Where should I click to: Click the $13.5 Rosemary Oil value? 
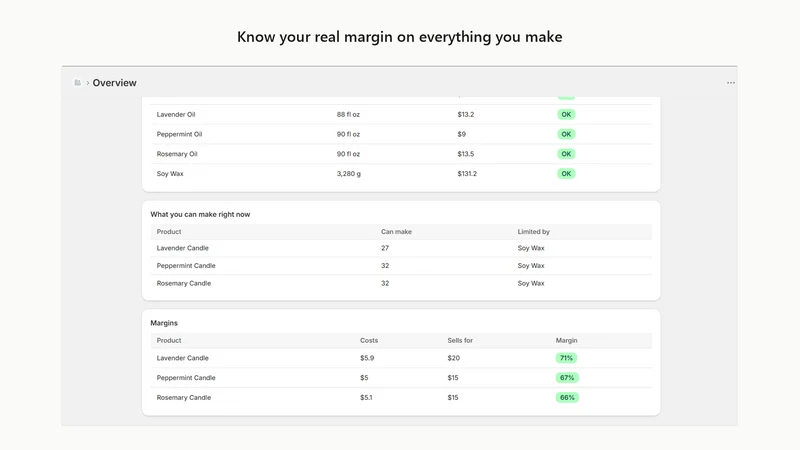[466, 154]
